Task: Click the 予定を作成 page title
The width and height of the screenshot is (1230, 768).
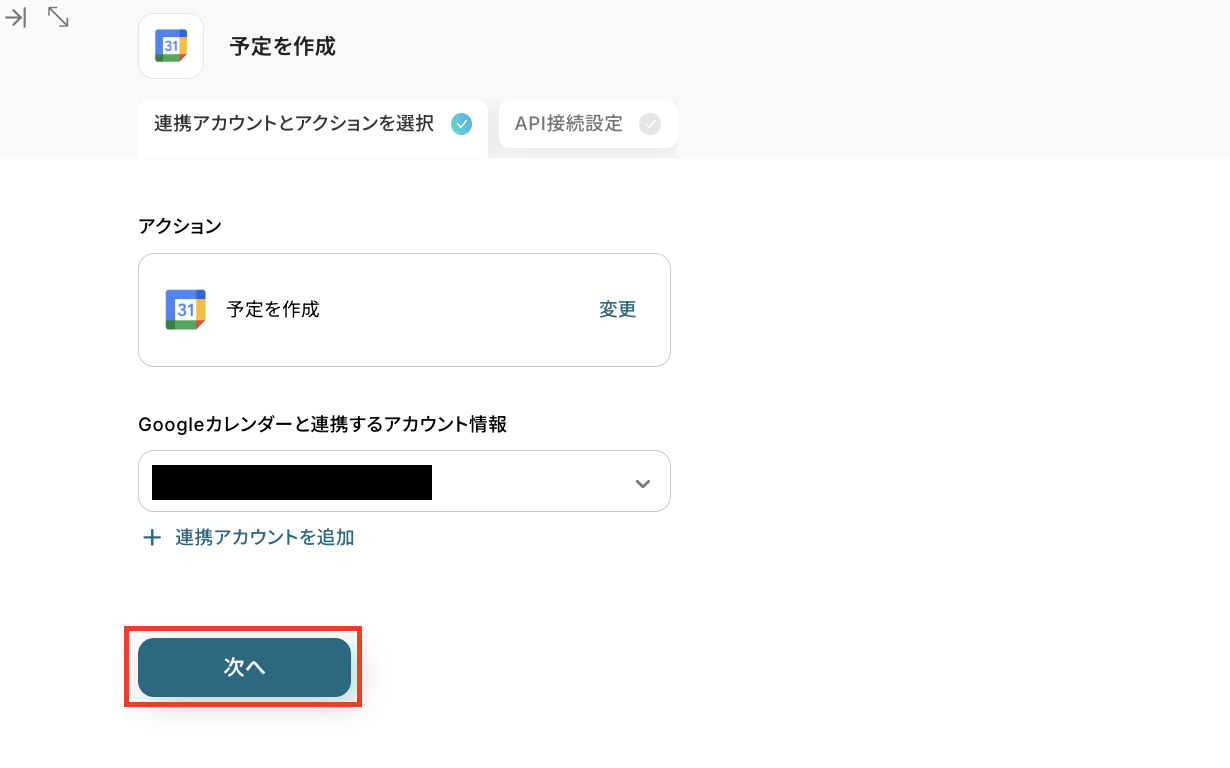Action: tap(283, 47)
